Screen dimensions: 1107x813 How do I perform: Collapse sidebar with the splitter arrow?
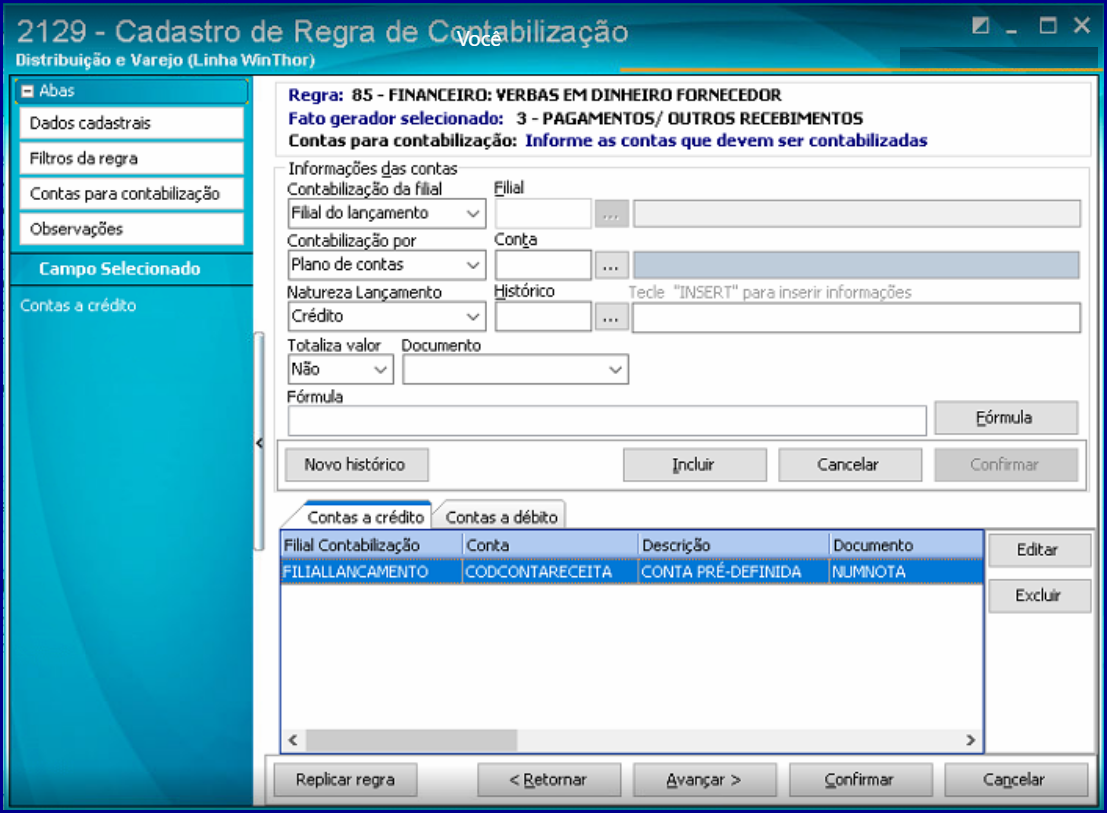click(x=259, y=443)
